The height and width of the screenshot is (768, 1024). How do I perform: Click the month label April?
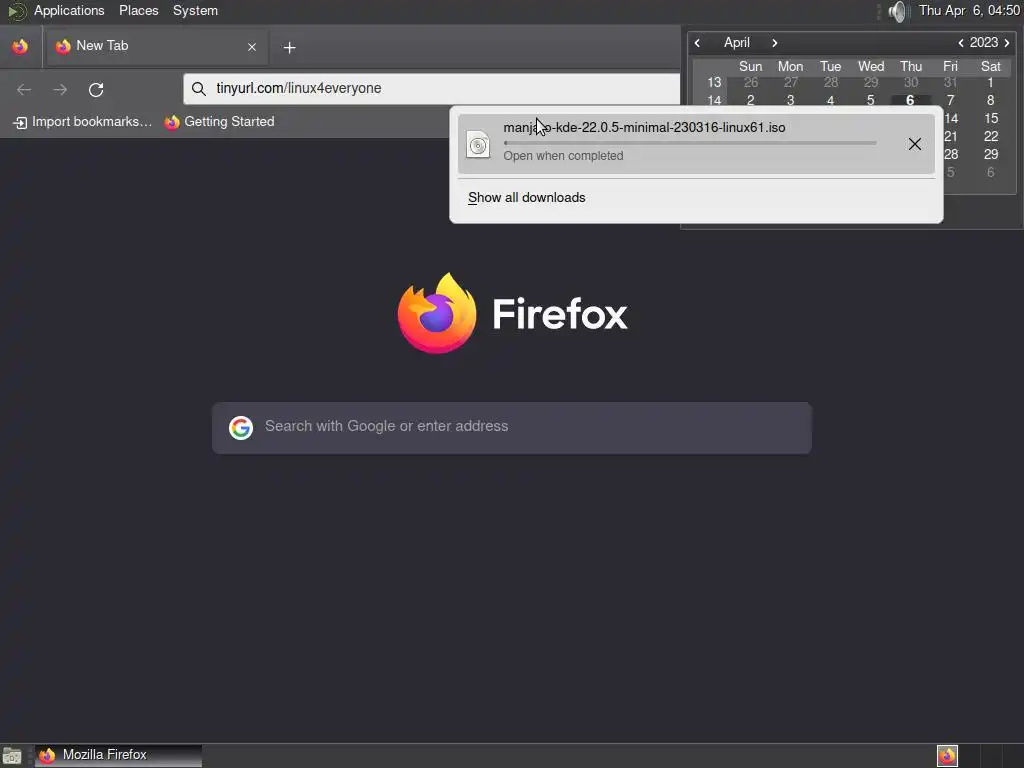(x=737, y=43)
